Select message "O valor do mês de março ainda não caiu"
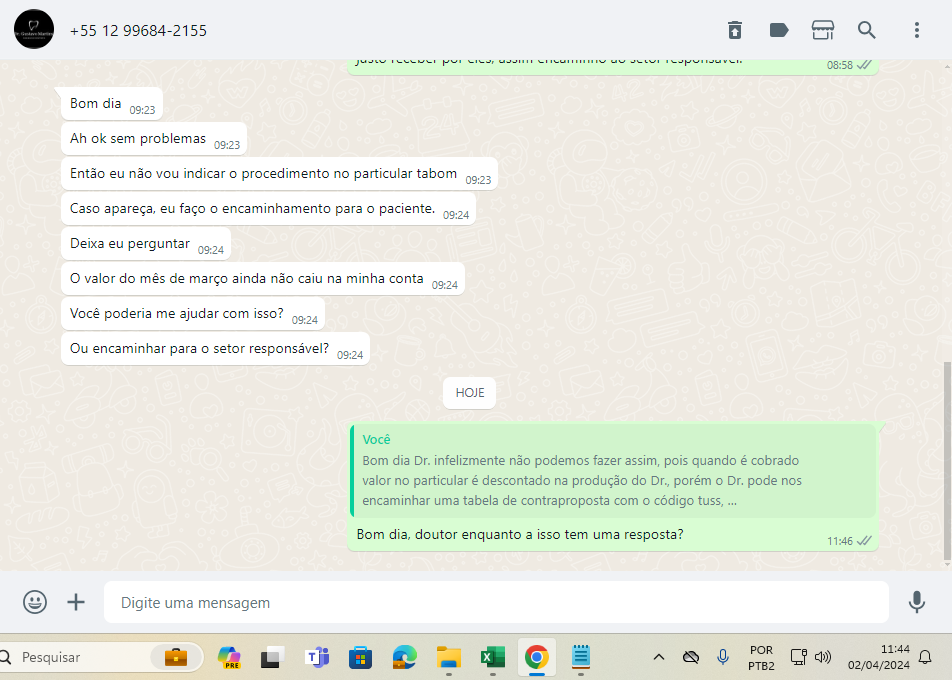 click(x=263, y=279)
